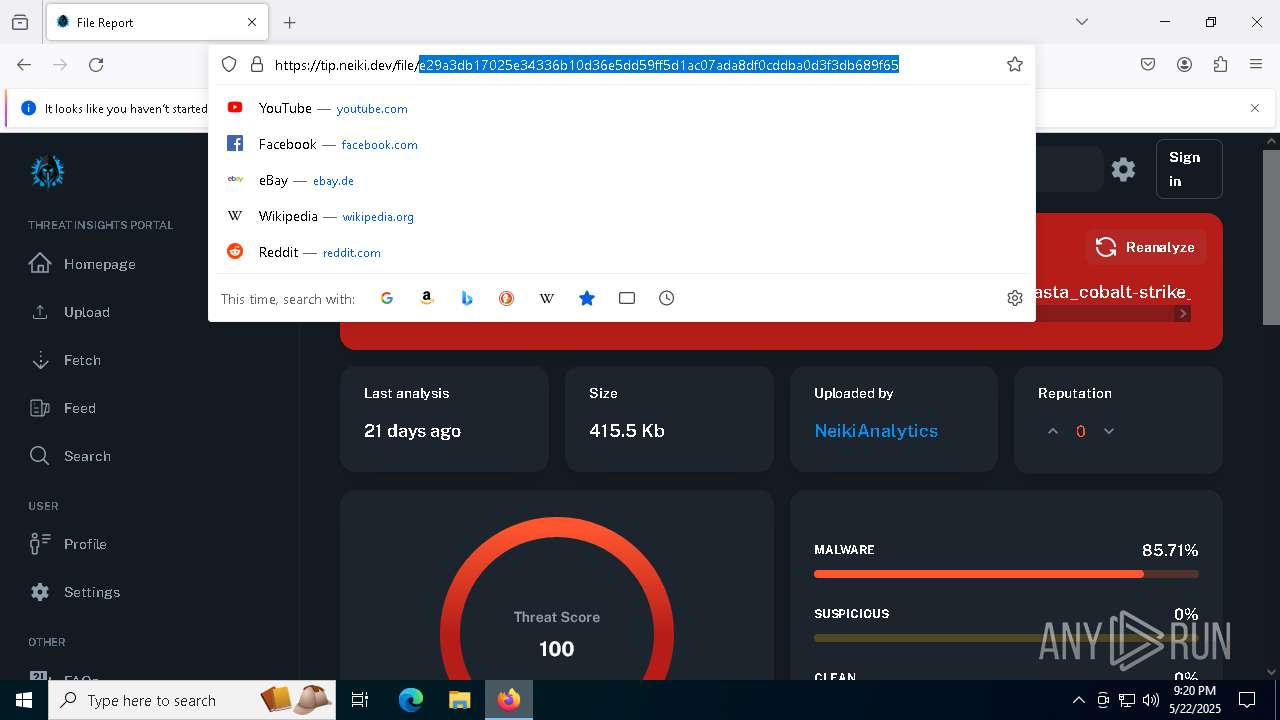The height and width of the screenshot is (720, 1280).
Task: Show hidden system tray icons
Action: [1078, 700]
